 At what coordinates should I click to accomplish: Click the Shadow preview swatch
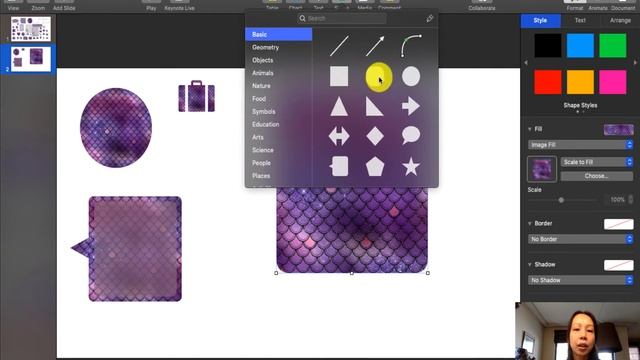click(x=619, y=265)
